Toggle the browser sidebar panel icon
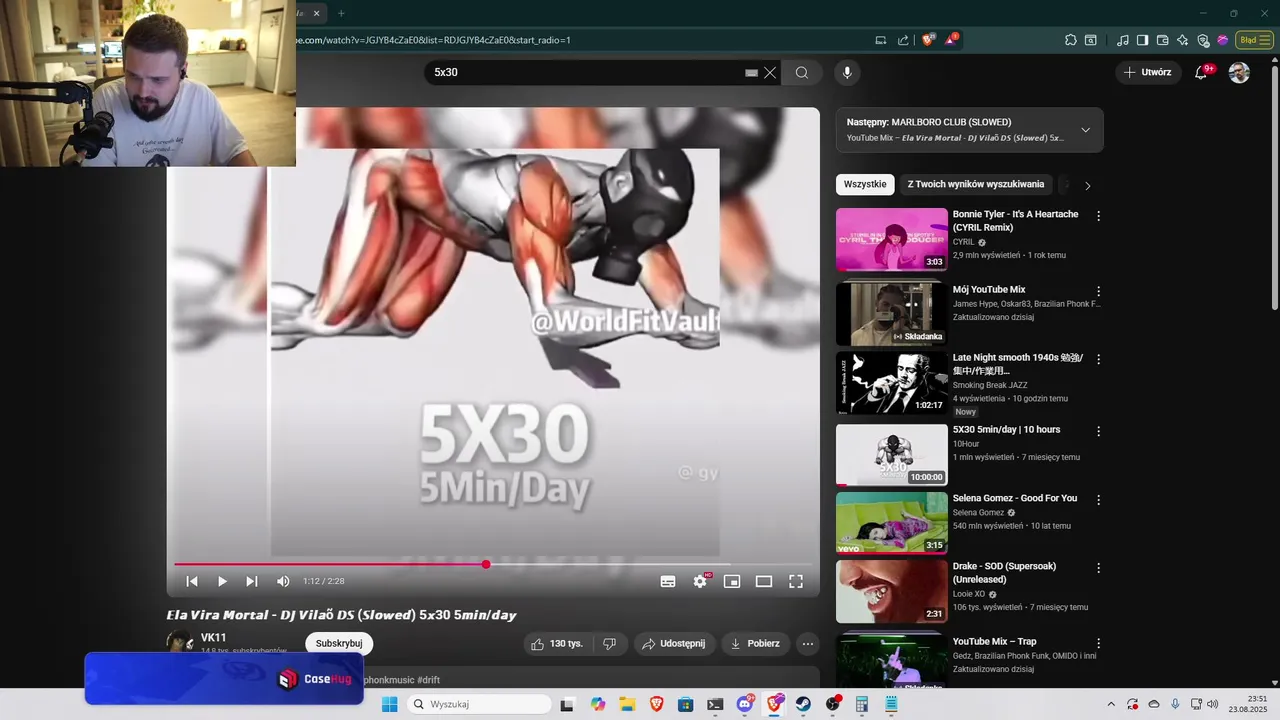Image resolution: width=1280 pixels, height=720 pixels. pyautogui.click(x=1142, y=40)
